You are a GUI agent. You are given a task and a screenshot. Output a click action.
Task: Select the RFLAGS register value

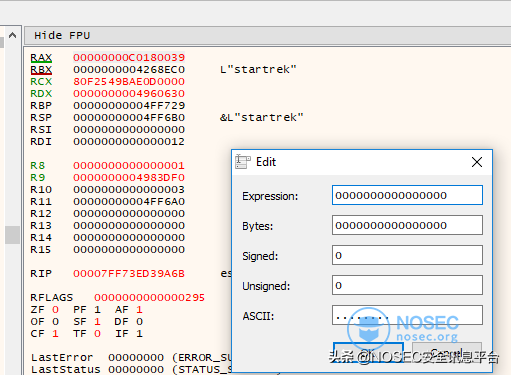(149, 298)
